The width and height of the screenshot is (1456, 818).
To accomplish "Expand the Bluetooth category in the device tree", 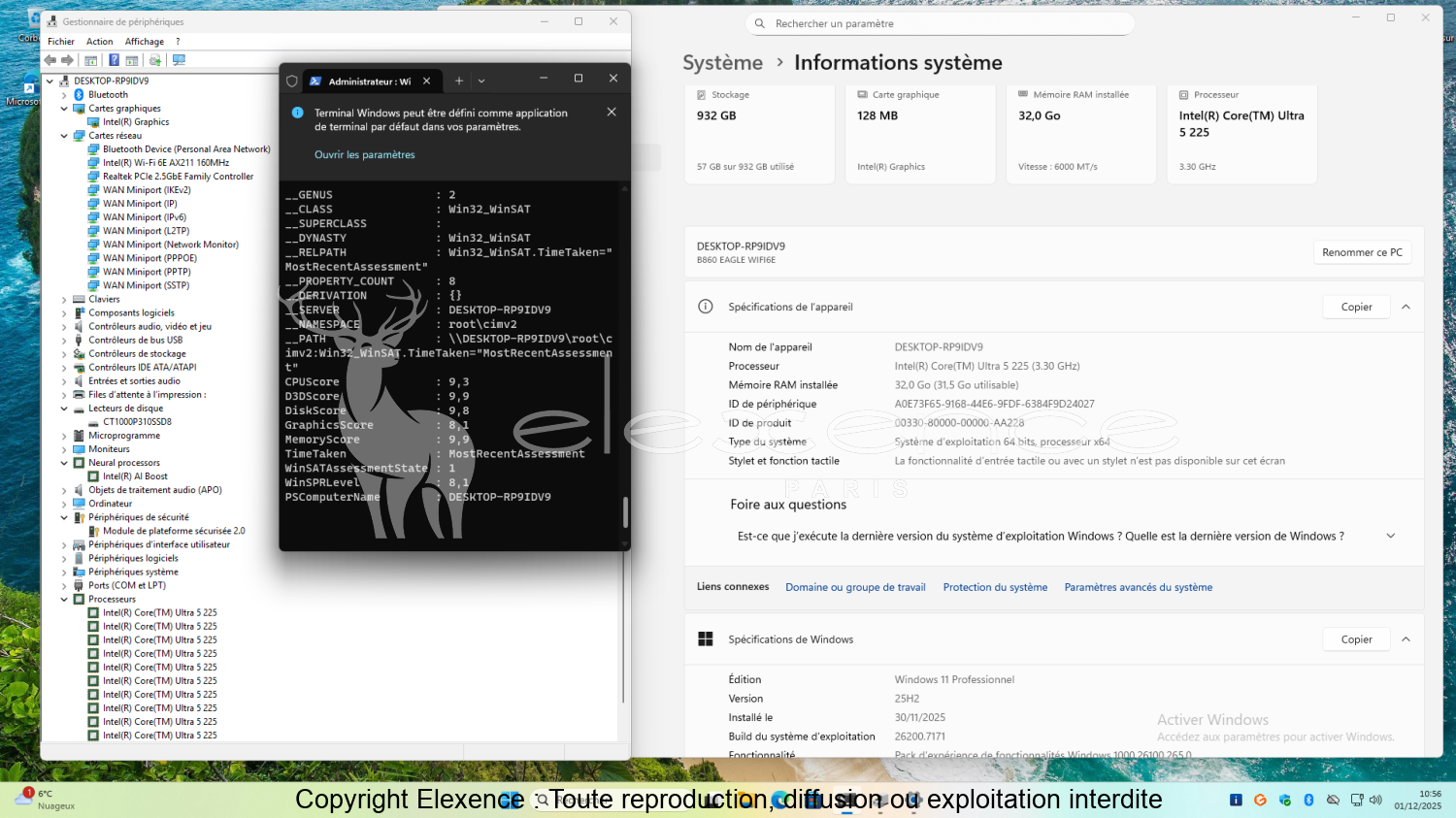I will (x=64, y=95).
